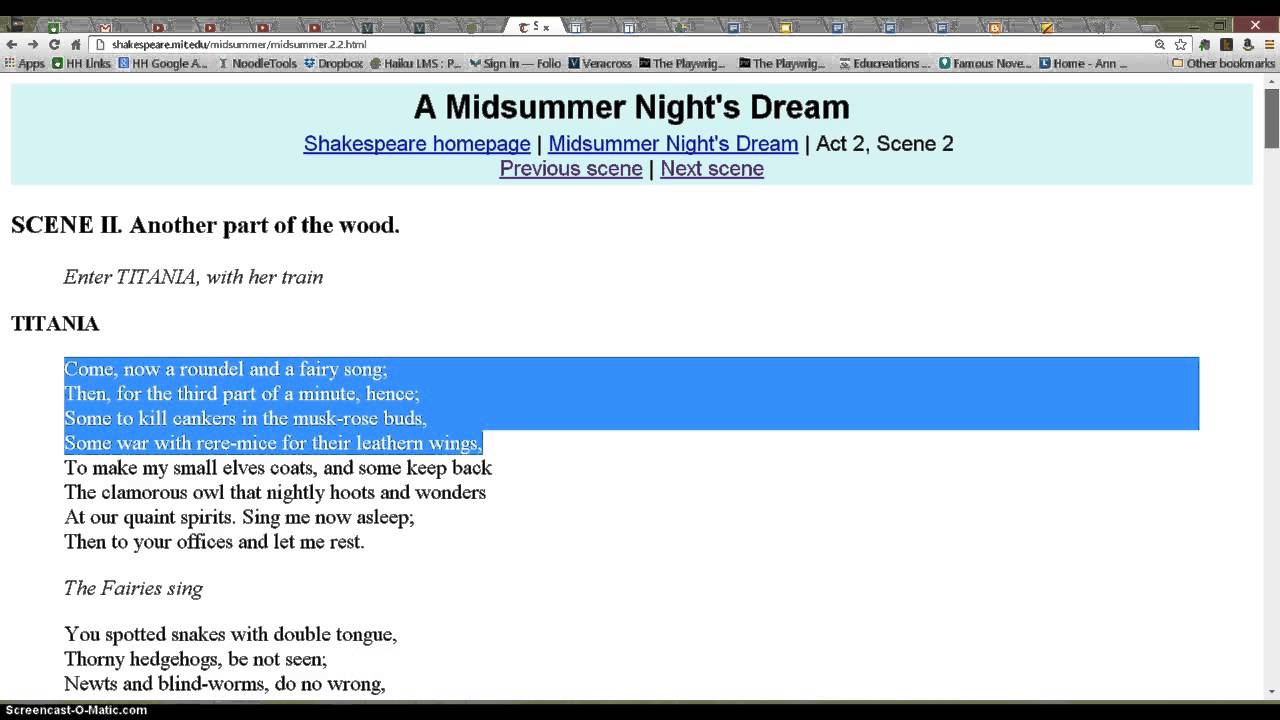Click the speaker name TITANIA
The image size is (1280, 720).
[55, 324]
